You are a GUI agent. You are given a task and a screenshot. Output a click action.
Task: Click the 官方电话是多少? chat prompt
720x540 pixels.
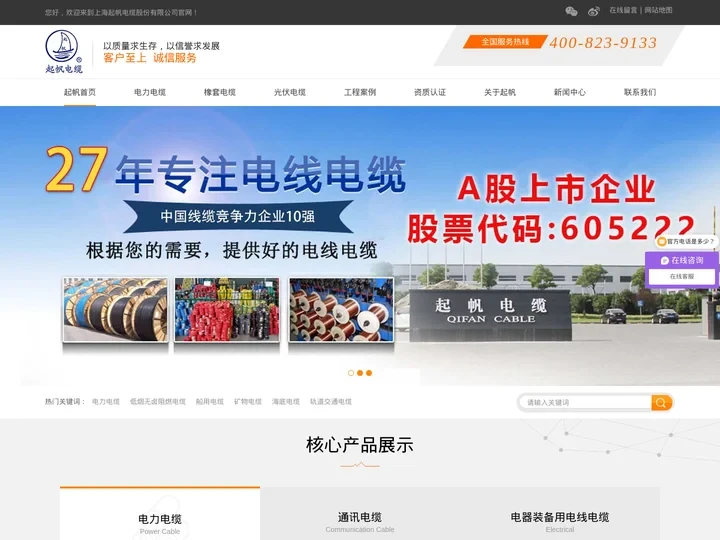point(686,242)
